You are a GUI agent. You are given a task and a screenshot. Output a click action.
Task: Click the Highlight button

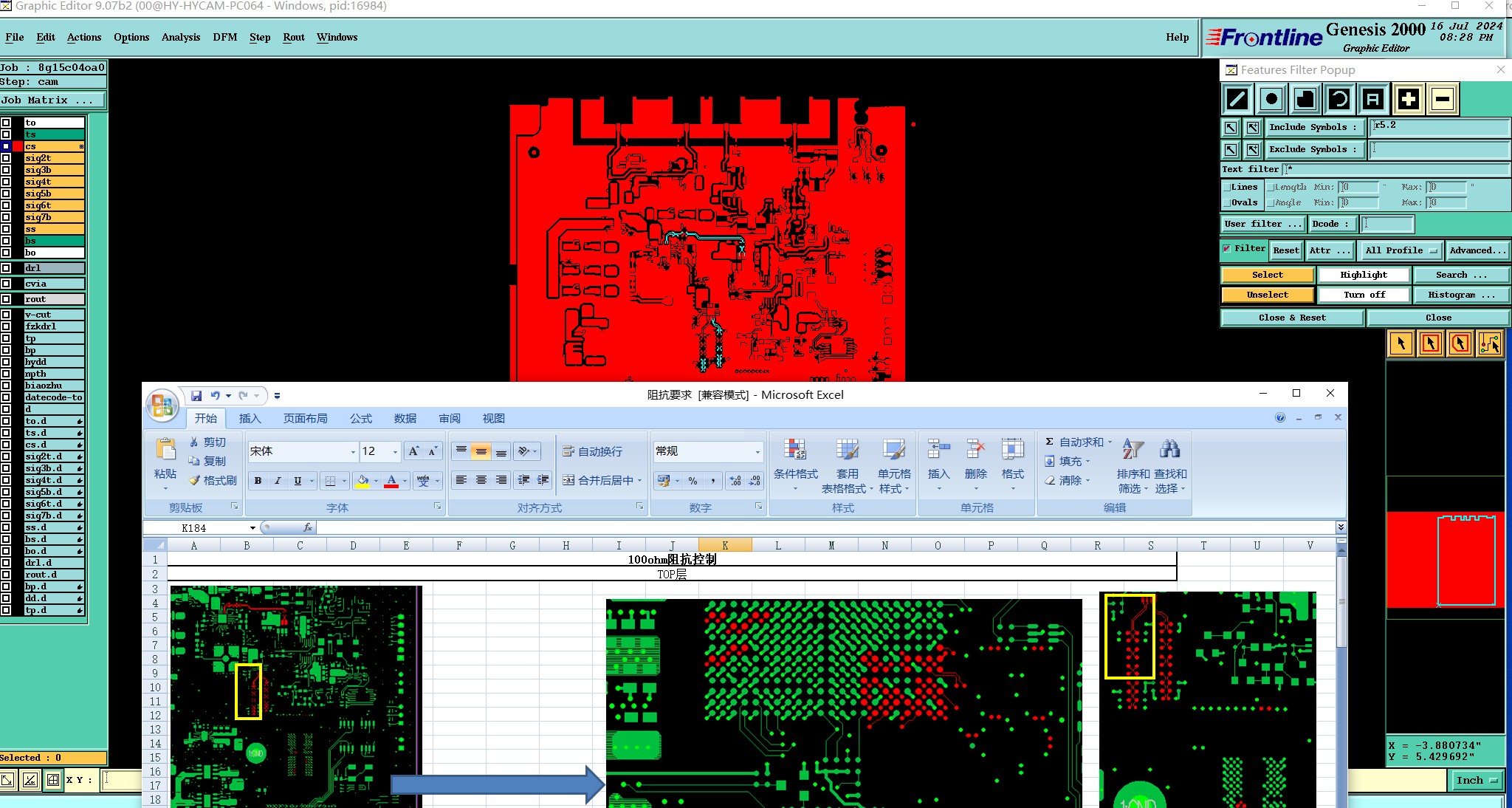pos(1363,275)
